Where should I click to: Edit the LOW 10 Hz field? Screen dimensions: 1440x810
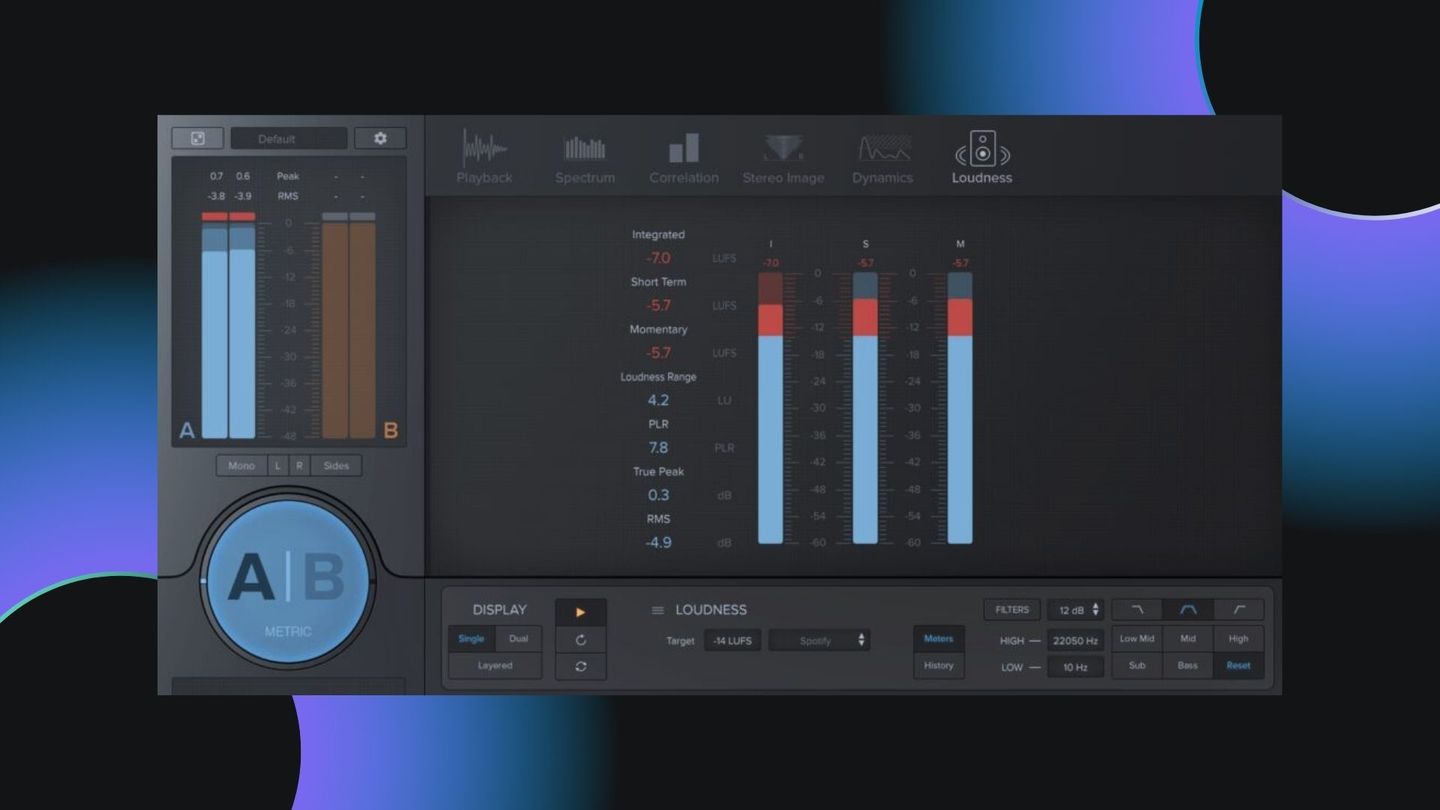point(1075,667)
